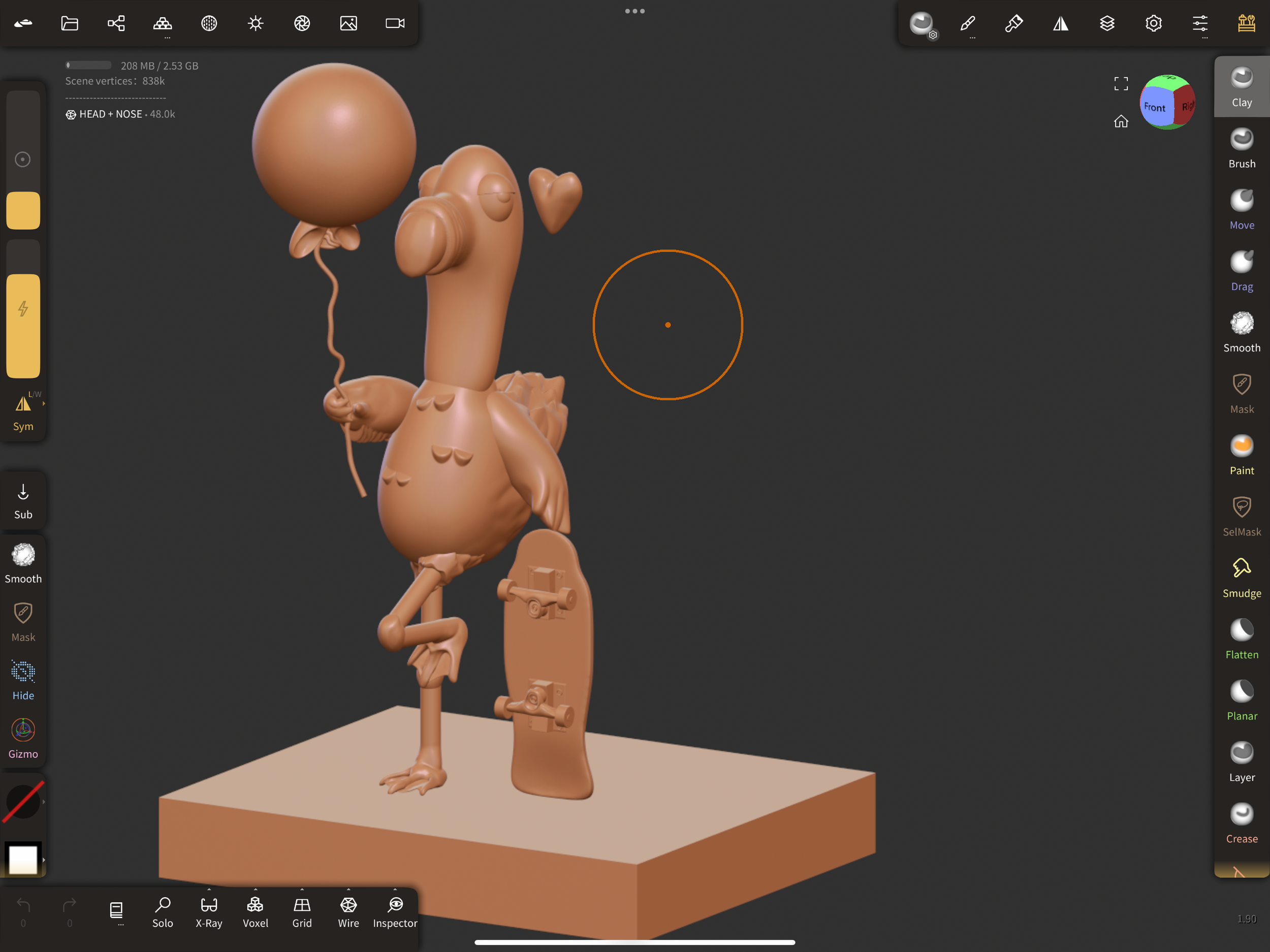
Task: Open the Lighting settings sun icon
Action: tap(256, 23)
